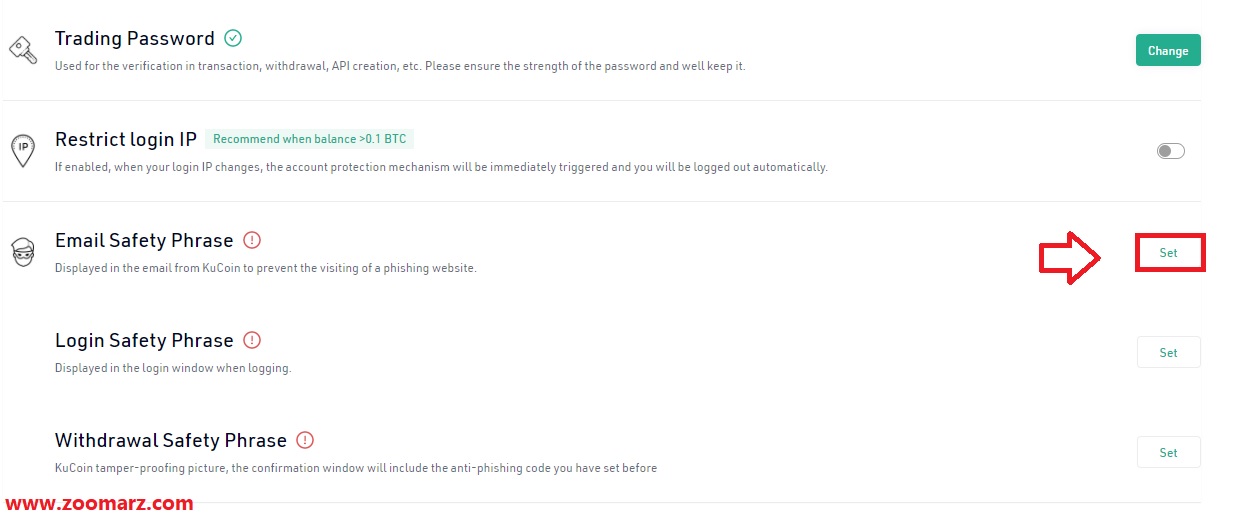
Task: Change the trading password
Action: point(1168,50)
